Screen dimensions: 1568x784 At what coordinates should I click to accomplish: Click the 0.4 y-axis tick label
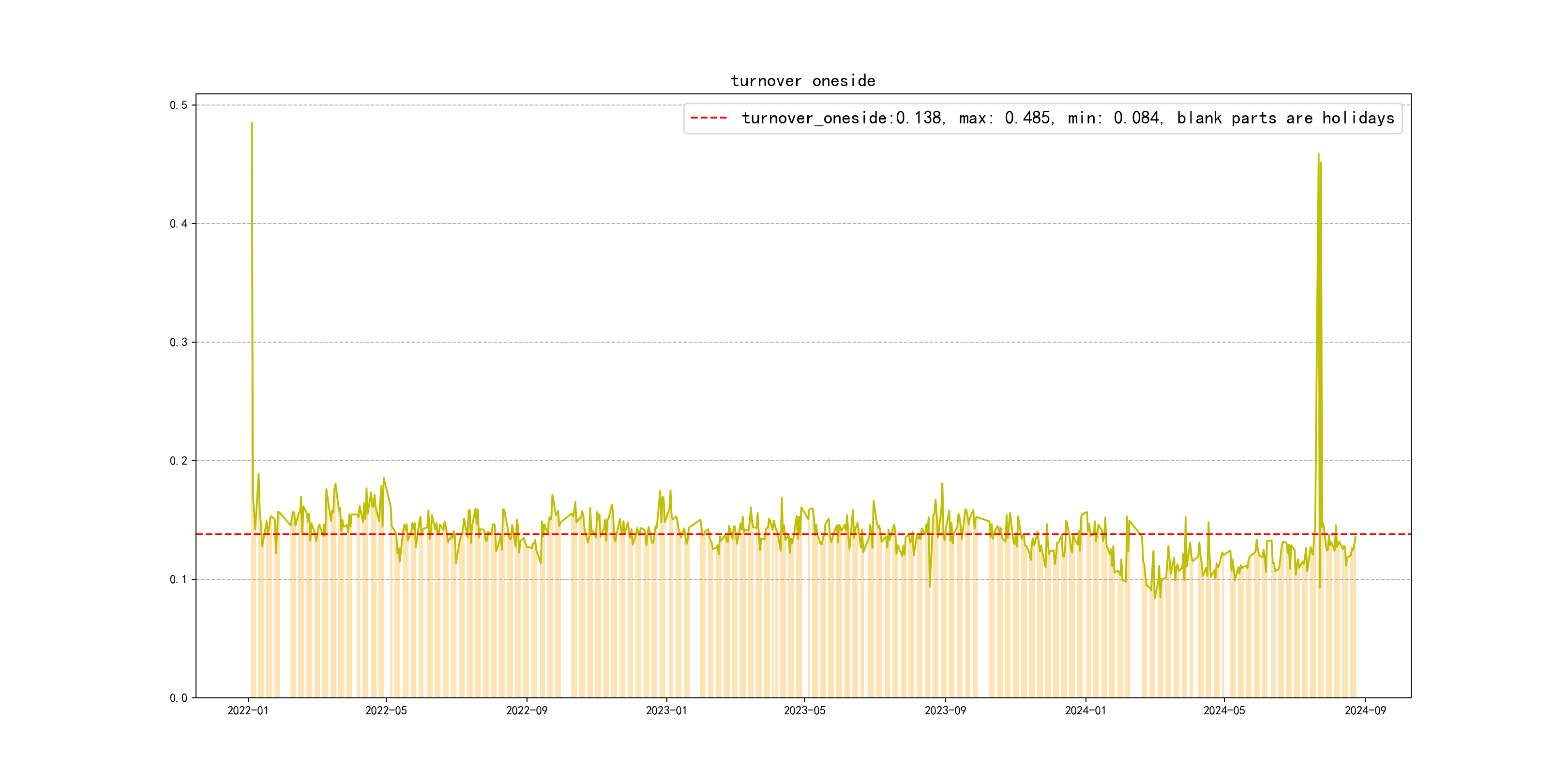click(179, 224)
